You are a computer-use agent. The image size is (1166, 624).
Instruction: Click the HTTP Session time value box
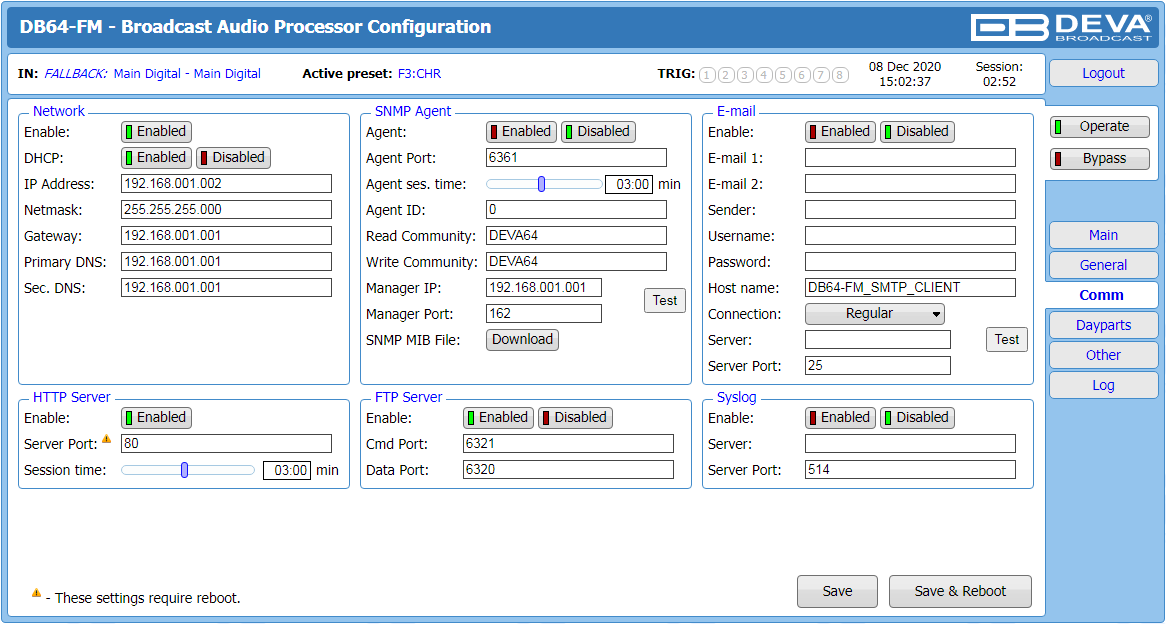[x=287, y=471]
